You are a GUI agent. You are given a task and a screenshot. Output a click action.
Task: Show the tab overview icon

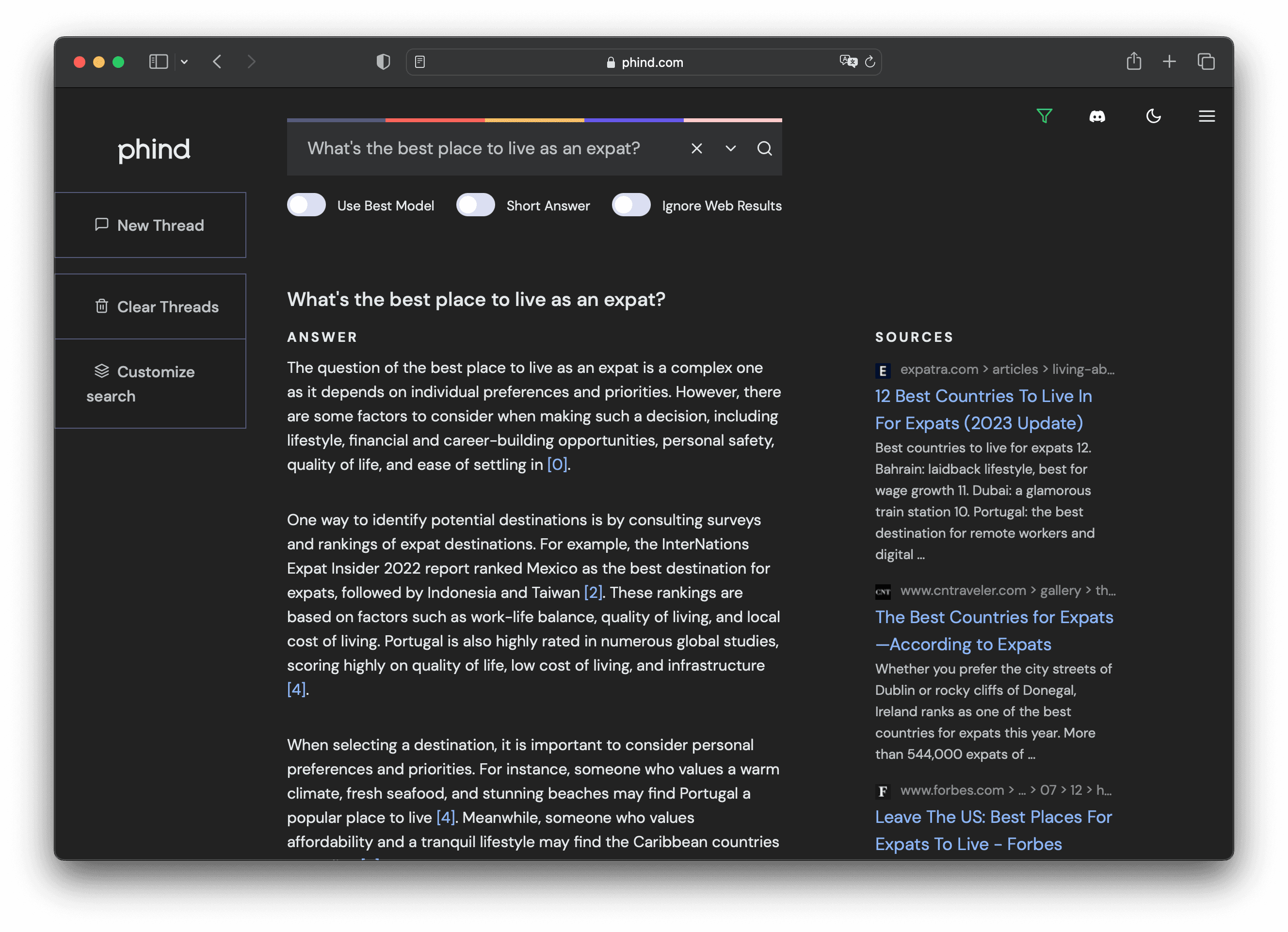click(1206, 61)
